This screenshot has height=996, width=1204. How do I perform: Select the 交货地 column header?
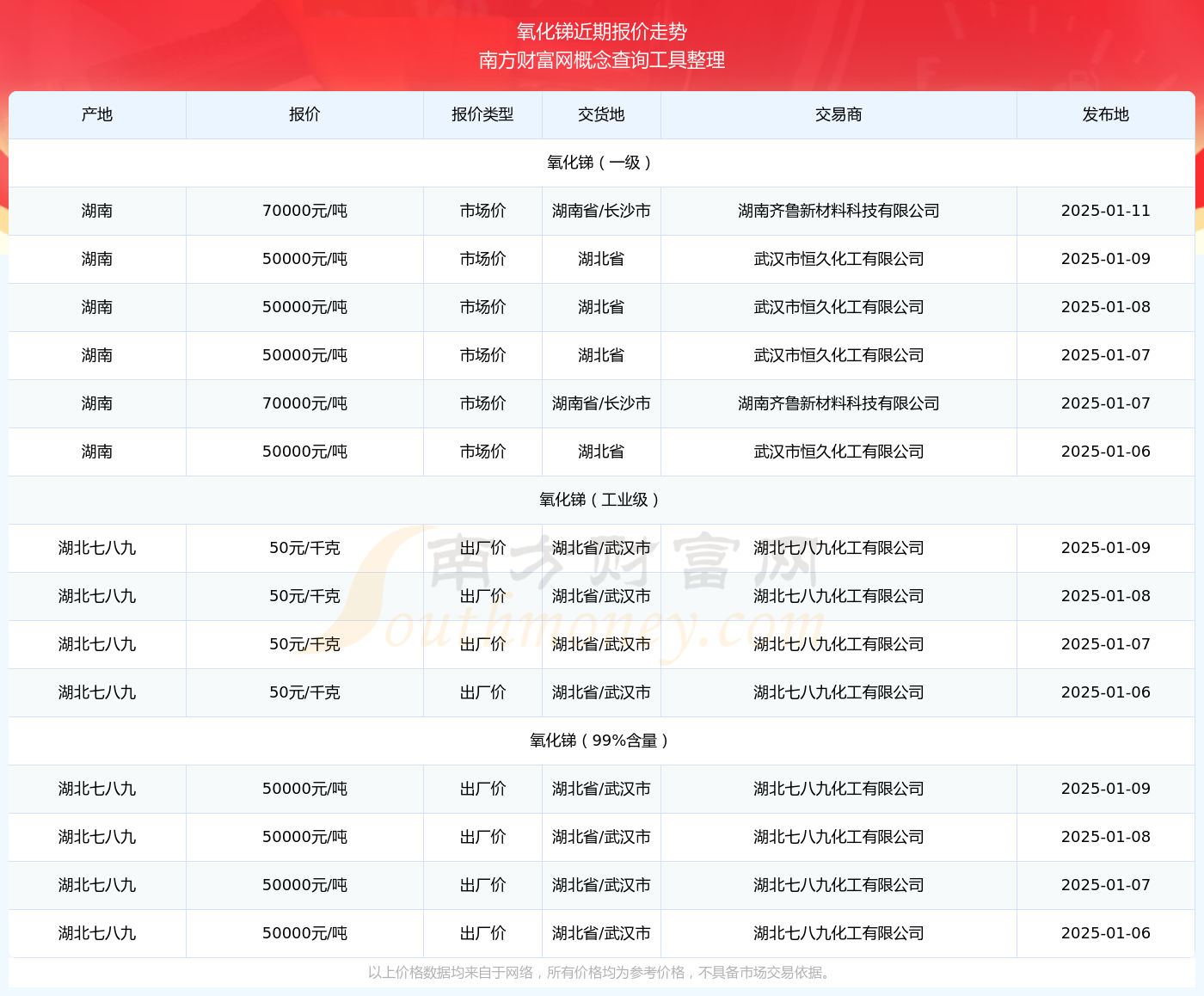click(601, 114)
